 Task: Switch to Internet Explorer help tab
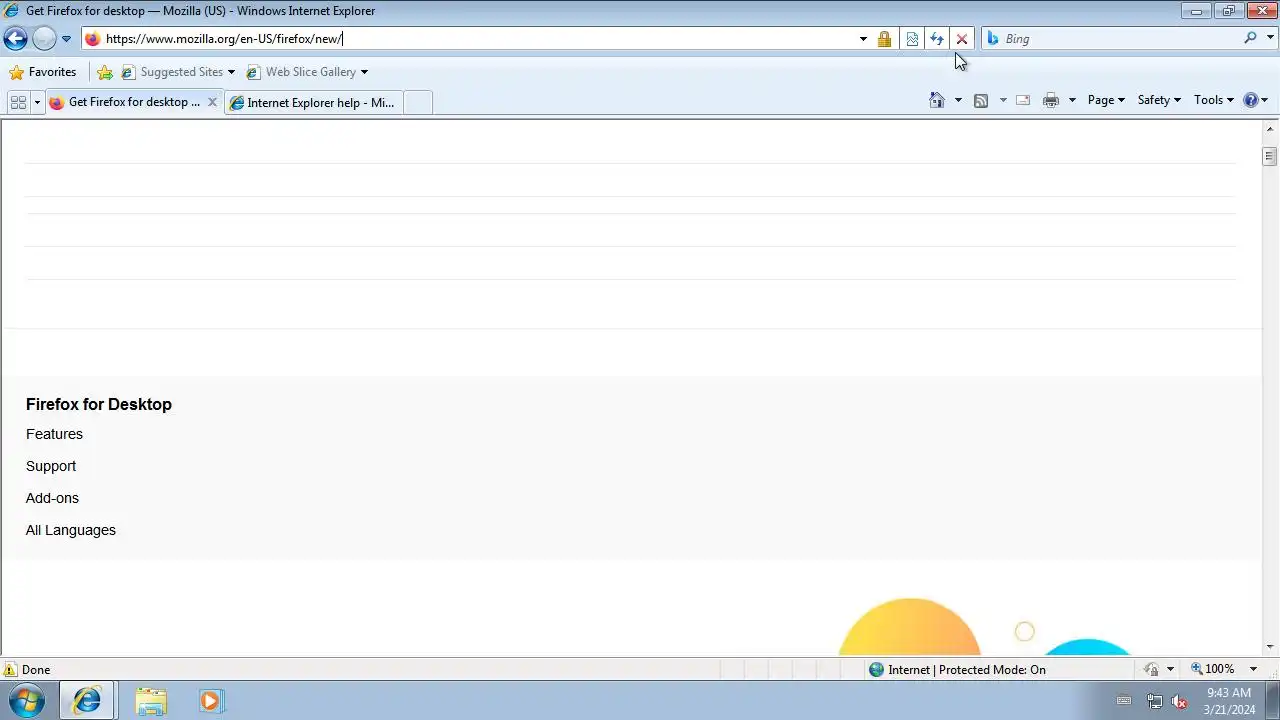pyautogui.click(x=314, y=102)
